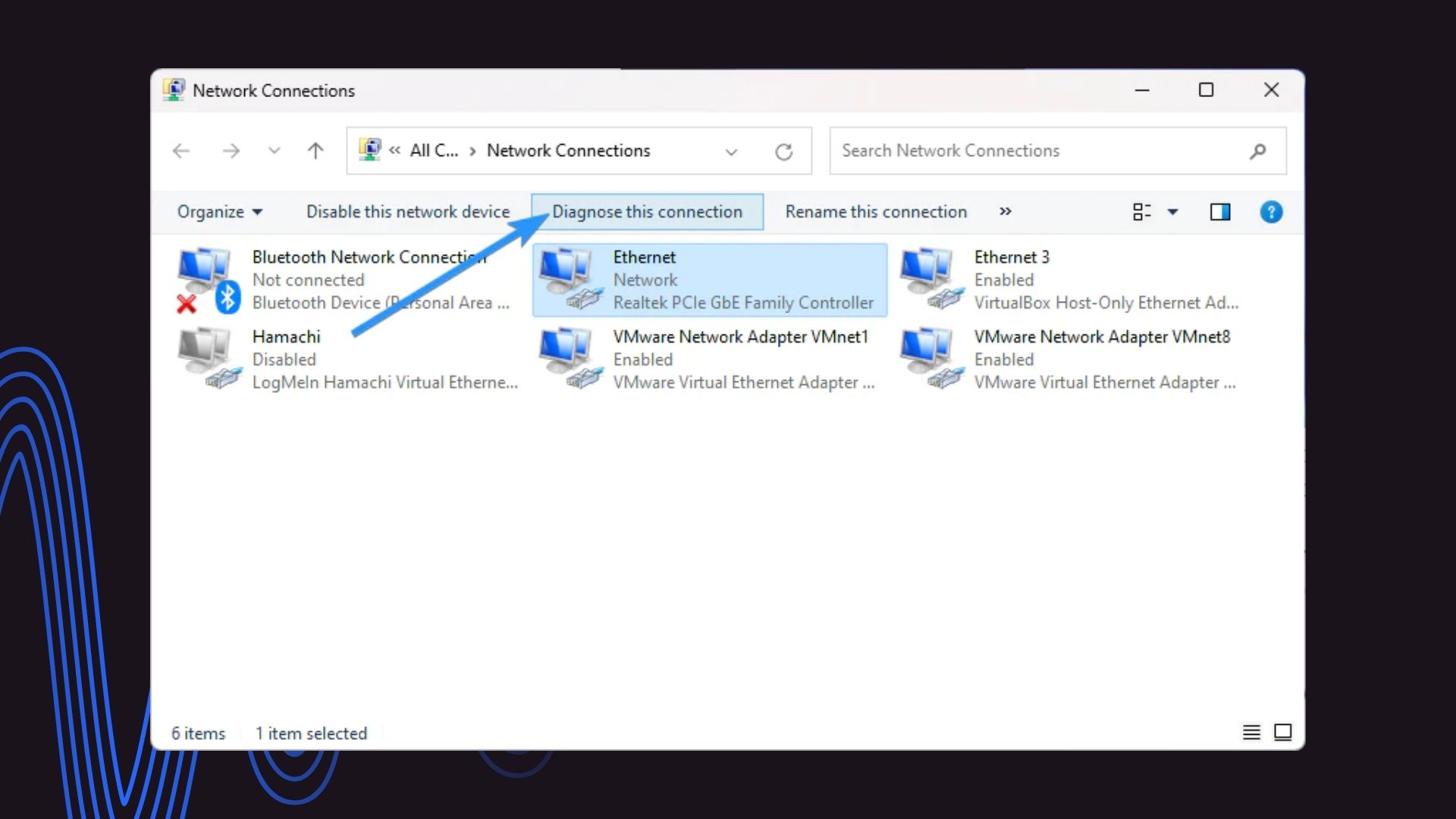Image resolution: width=1456 pixels, height=819 pixels.
Task: Click the Network Connections title bar icon
Action: coord(174,89)
